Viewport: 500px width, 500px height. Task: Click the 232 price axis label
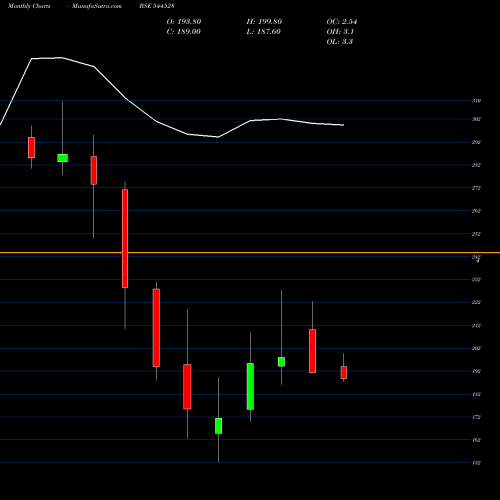coord(476,280)
